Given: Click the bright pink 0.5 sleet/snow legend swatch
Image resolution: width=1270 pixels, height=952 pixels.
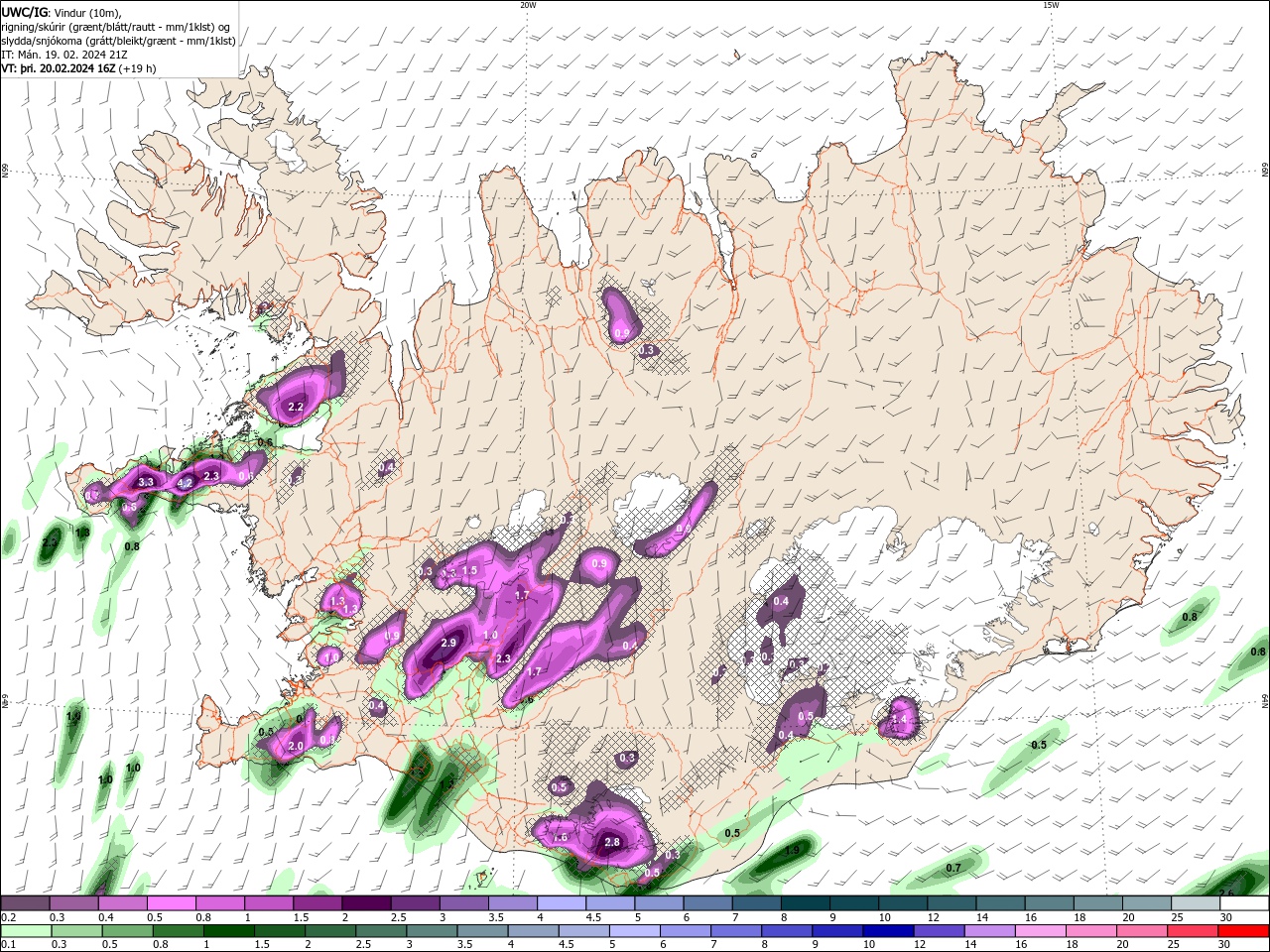Looking at the screenshot, I should coord(171,903).
